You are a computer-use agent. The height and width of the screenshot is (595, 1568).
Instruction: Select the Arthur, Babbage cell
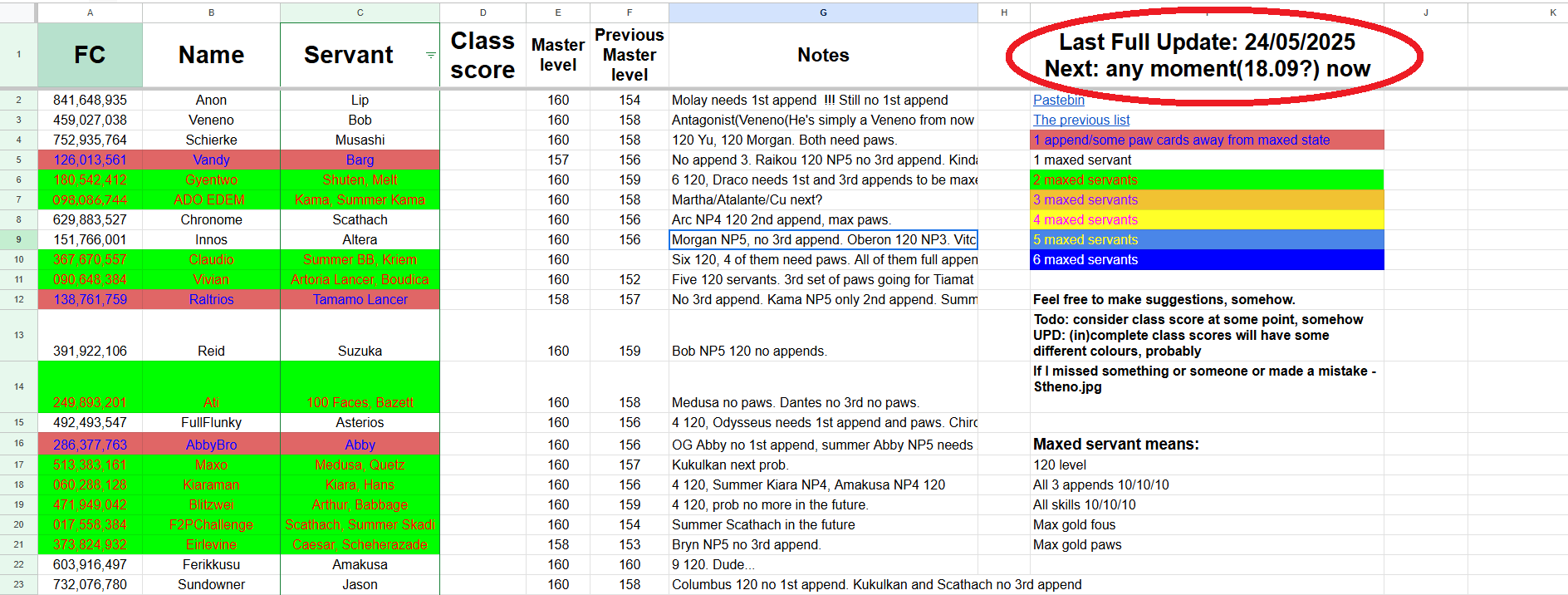tap(360, 504)
